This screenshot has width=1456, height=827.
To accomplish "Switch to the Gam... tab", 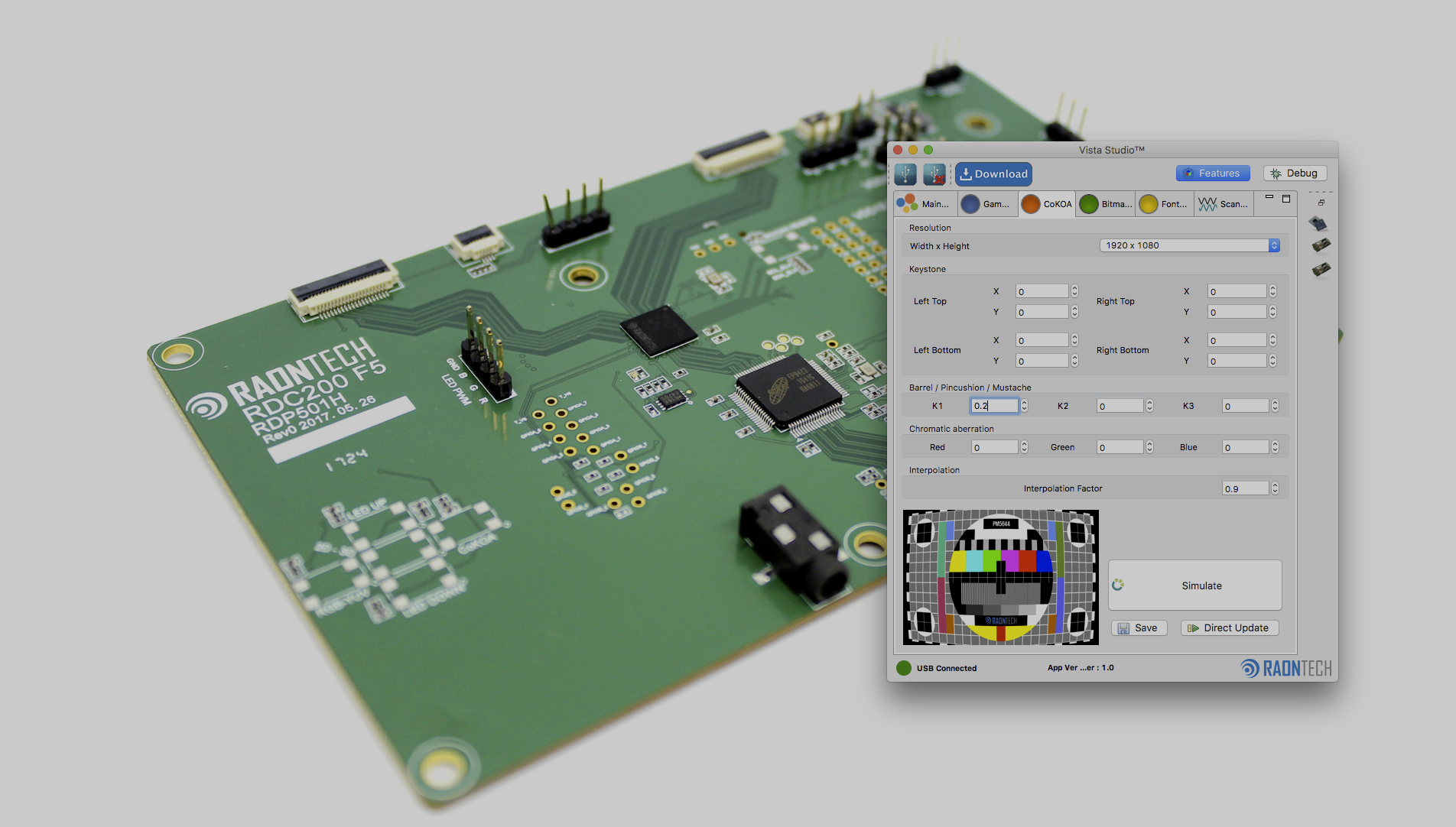I will (986, 204).
